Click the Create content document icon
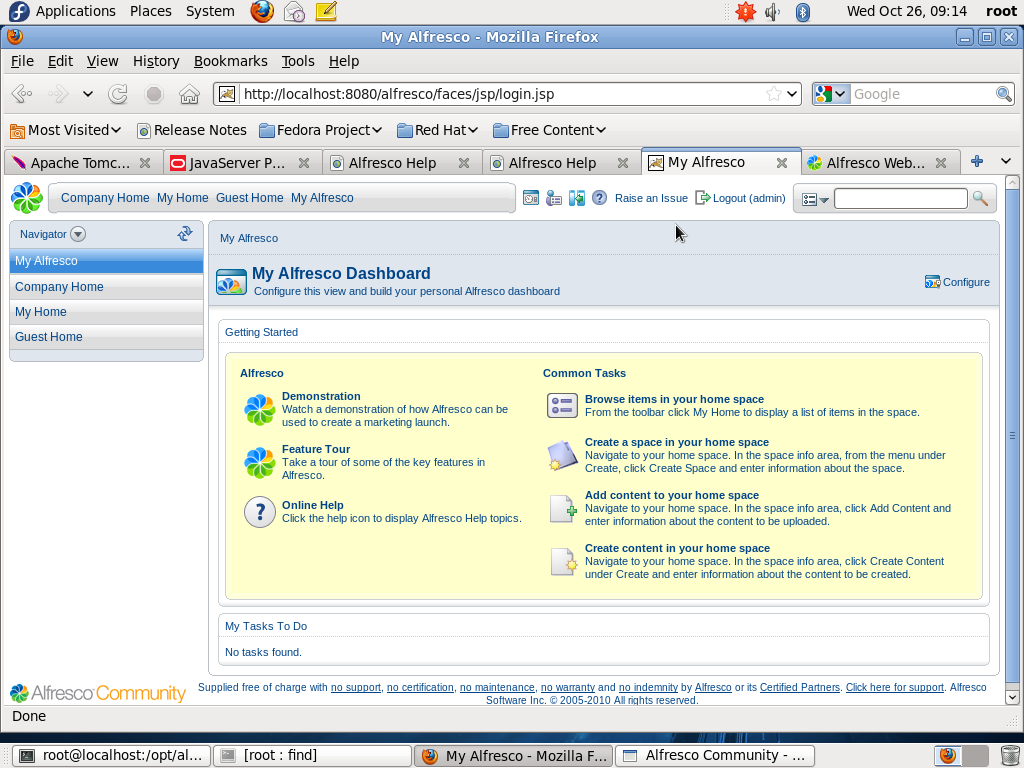The width and height of the screenshot is (1024, 768). 562,562
